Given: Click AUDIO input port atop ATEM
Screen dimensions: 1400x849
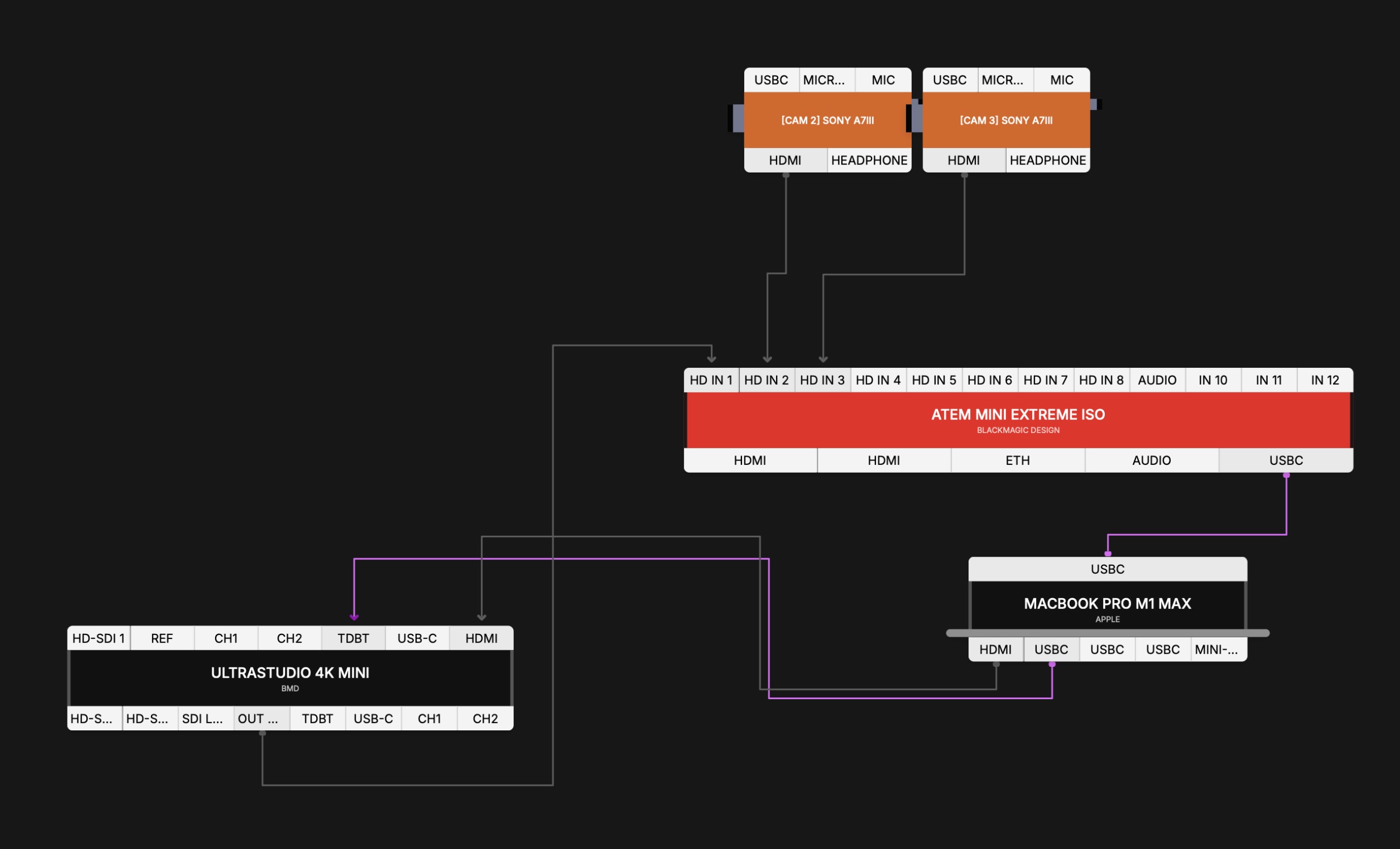Looking at the screenshot, I should (x=1157, y=380).
